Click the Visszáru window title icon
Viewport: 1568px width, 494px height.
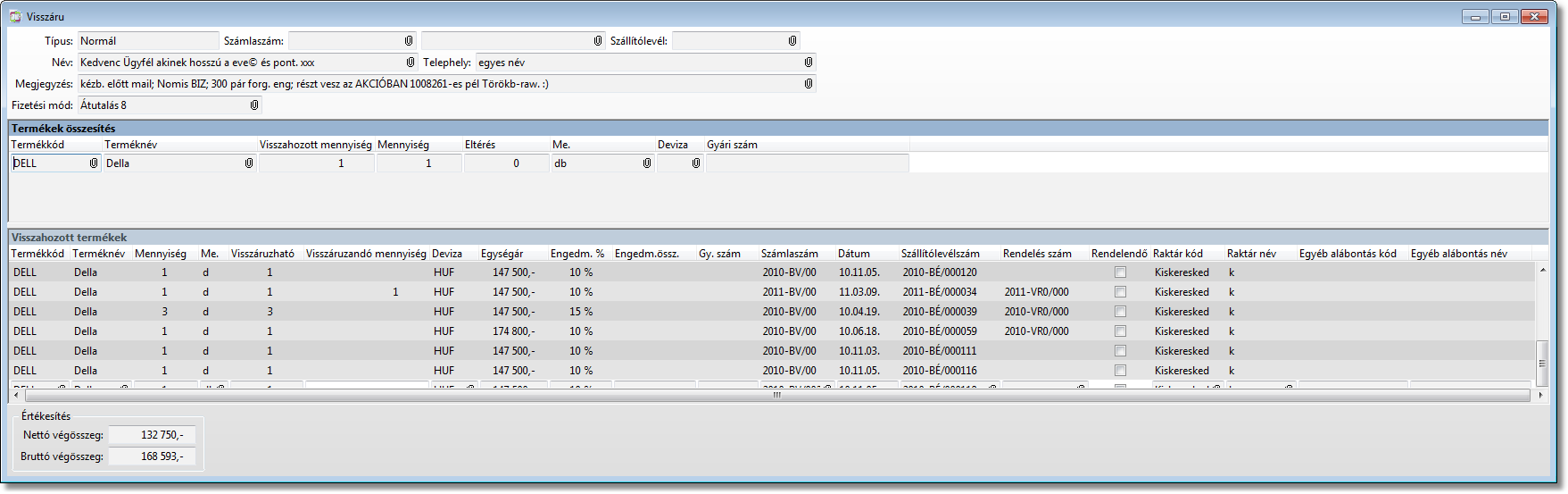(x=15, y=16)
